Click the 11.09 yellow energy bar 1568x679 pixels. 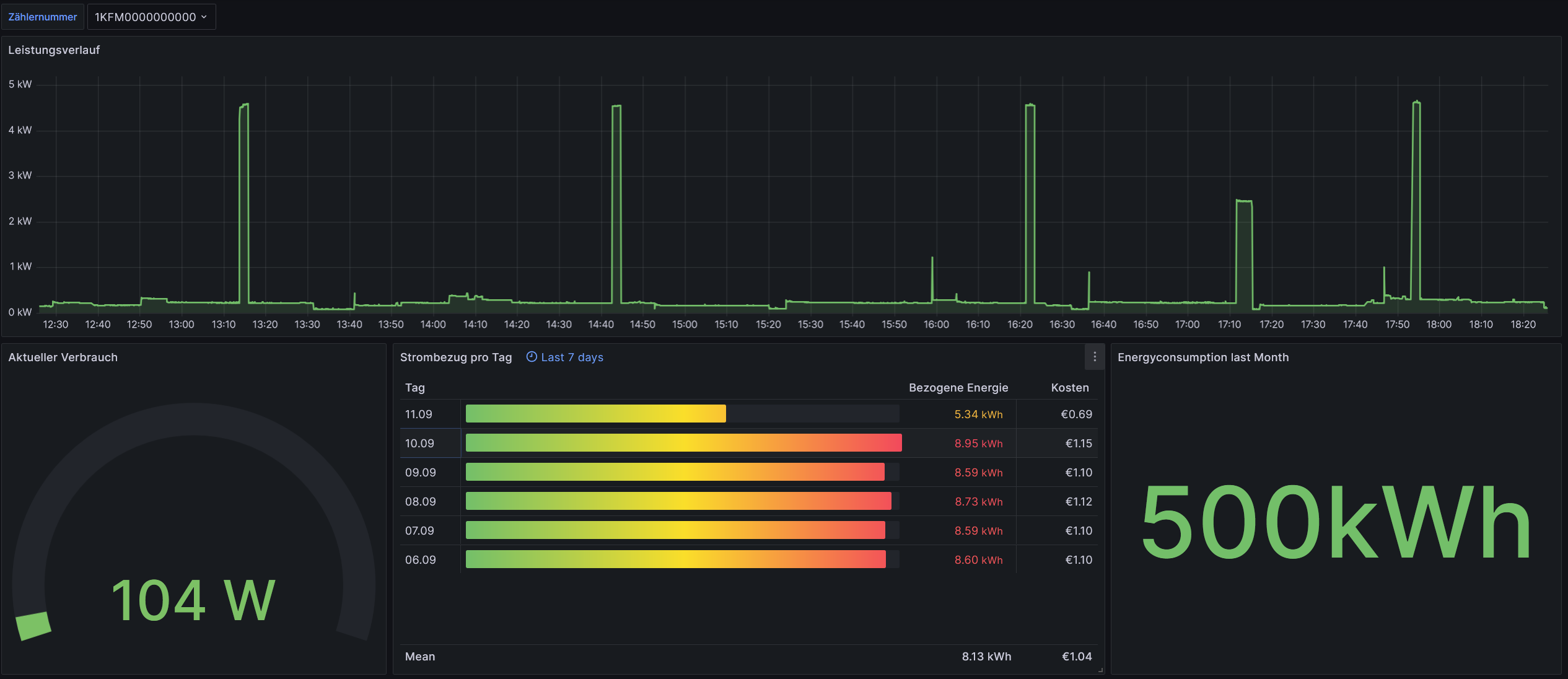tap(595, 414)
